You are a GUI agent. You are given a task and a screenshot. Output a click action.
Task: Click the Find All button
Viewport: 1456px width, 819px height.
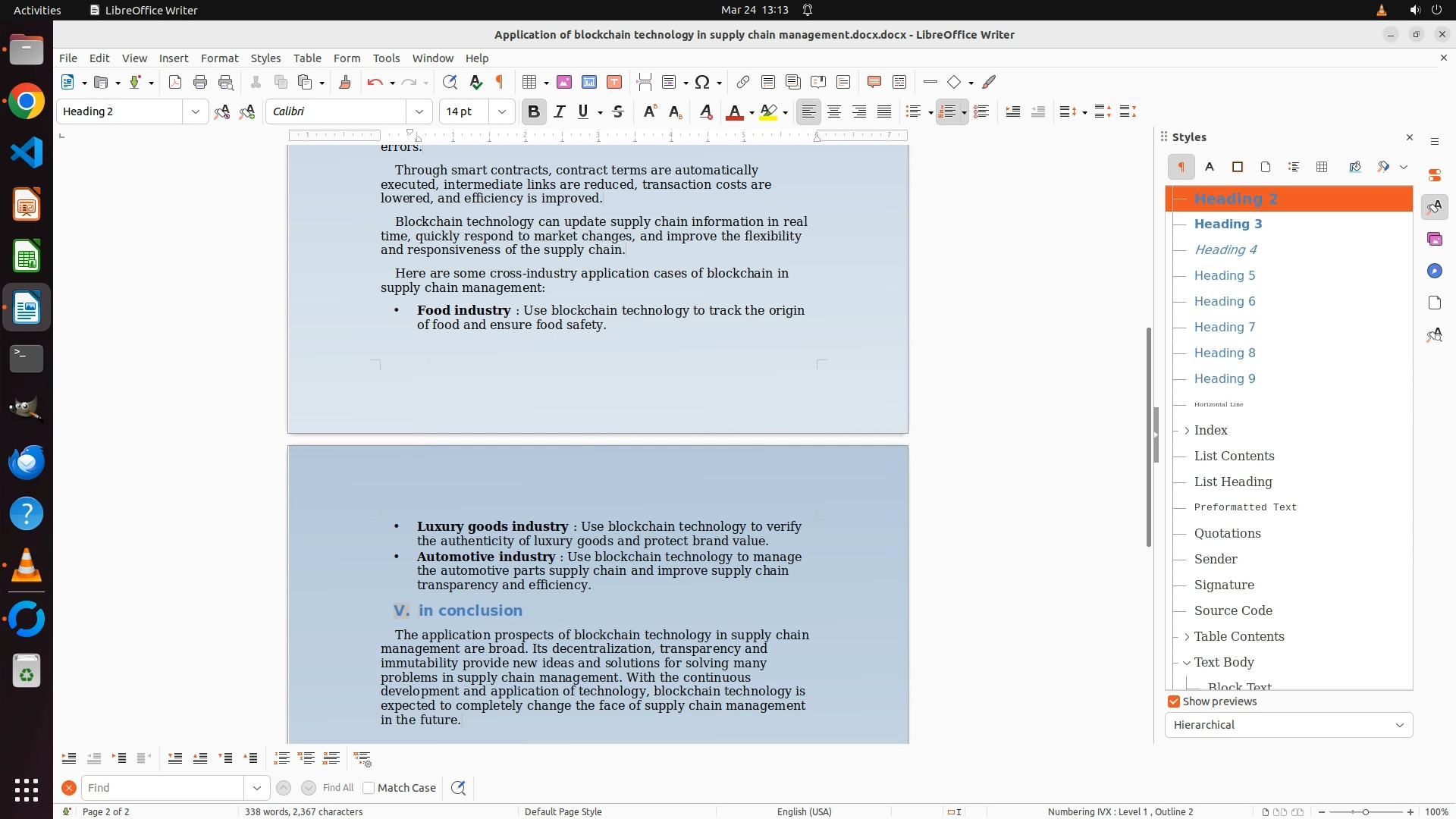[338, 788]
